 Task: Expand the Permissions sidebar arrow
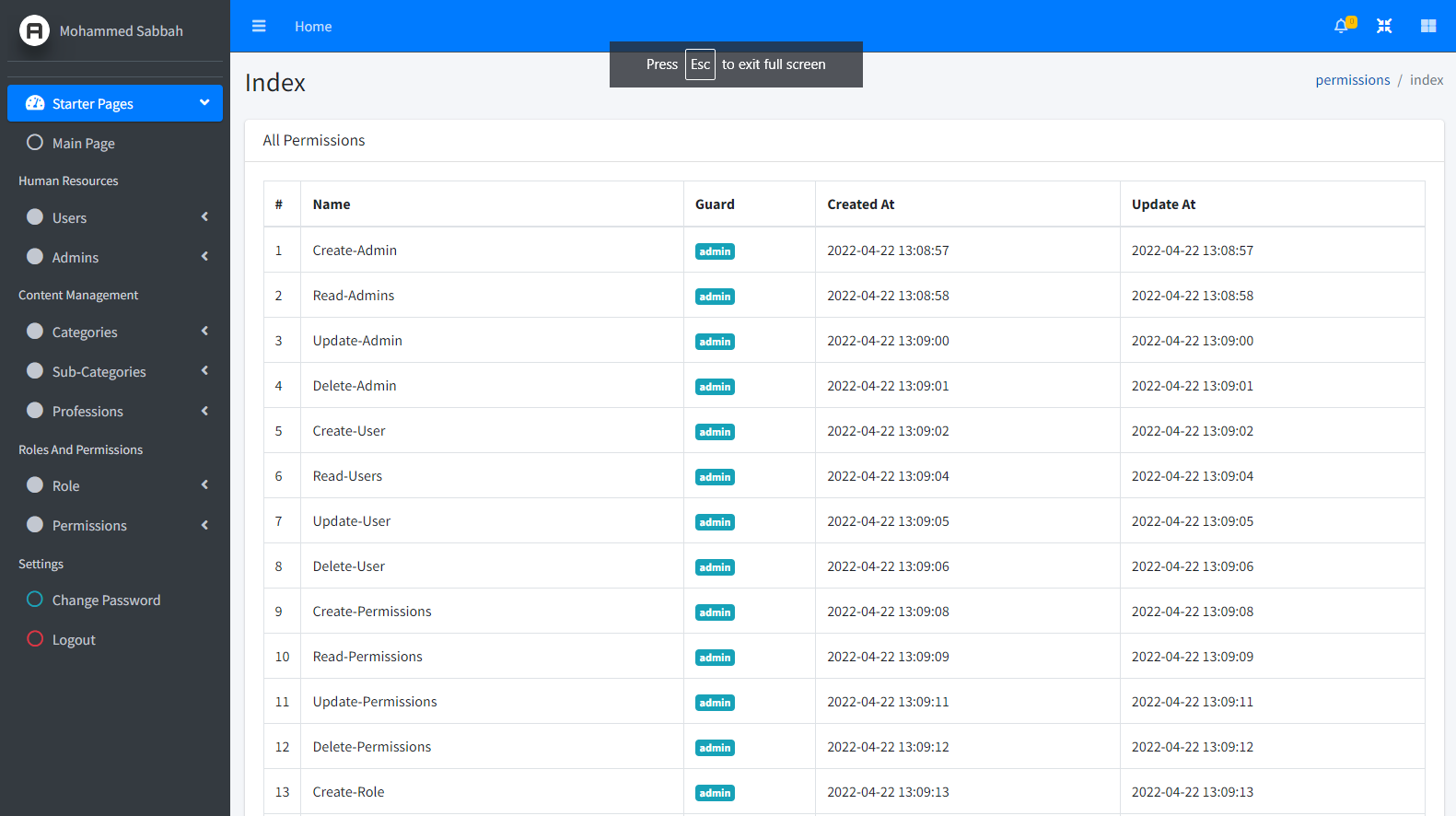(x=204, y=525)
